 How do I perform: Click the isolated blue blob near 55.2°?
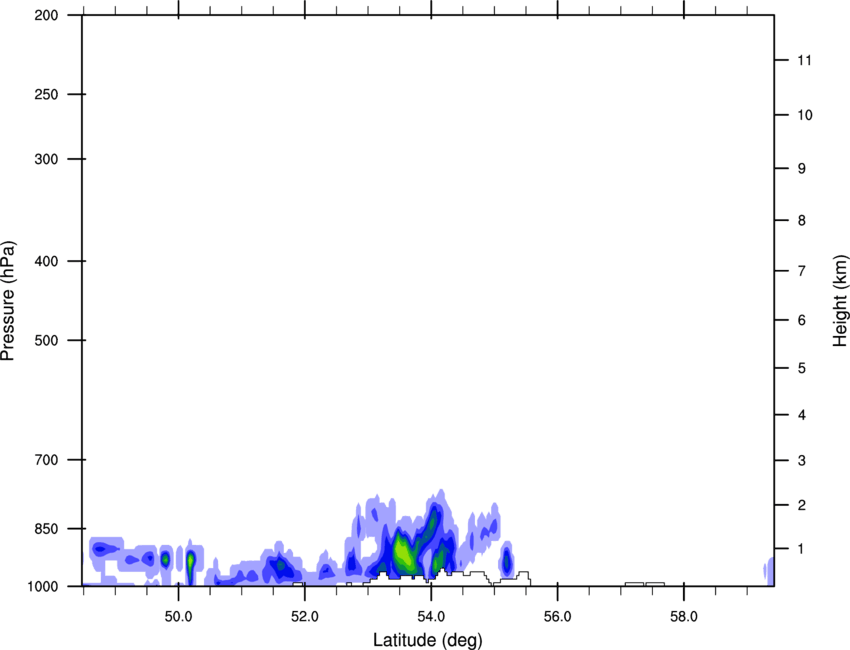click(x=506, y=559)
